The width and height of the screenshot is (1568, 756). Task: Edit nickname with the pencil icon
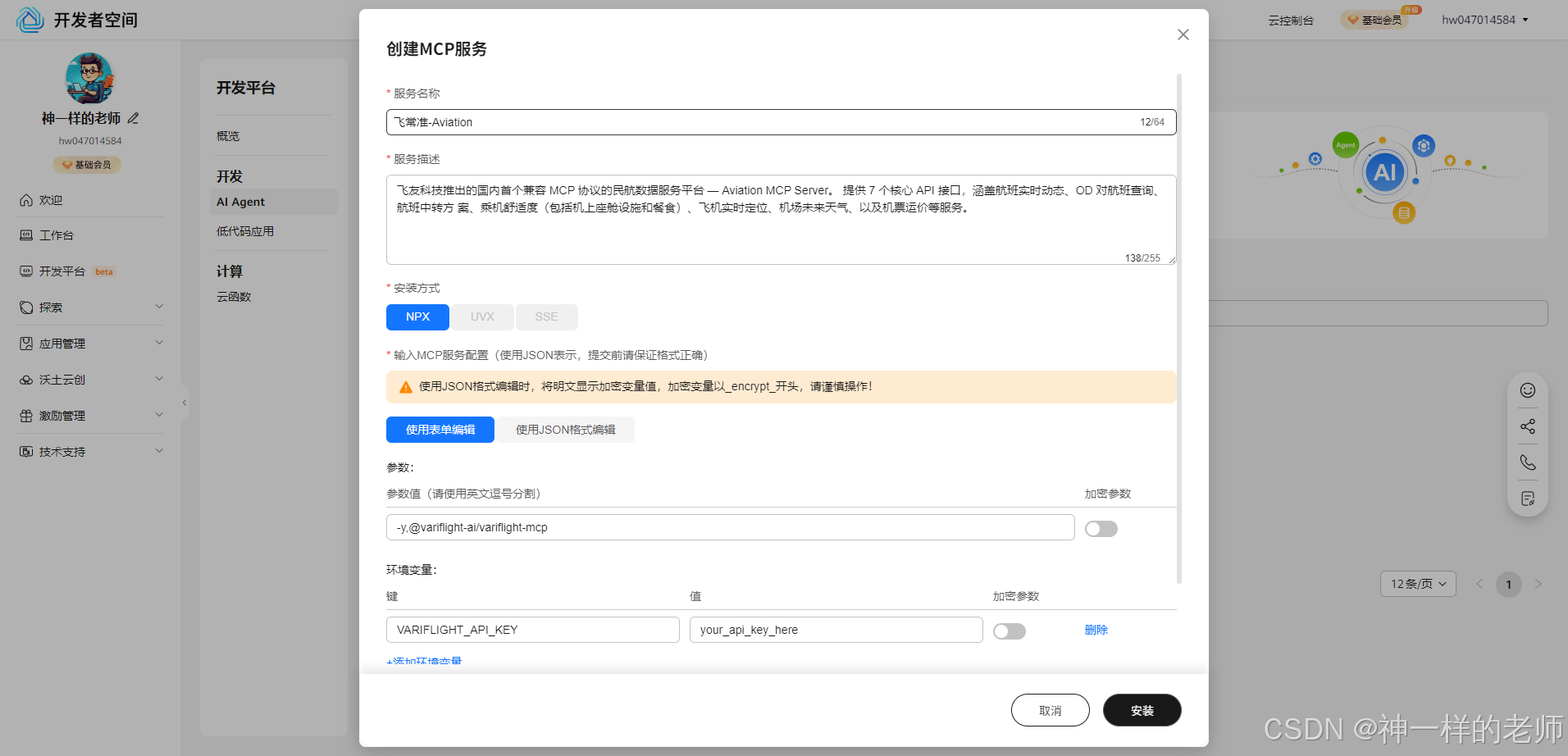[x=133, y=119]
